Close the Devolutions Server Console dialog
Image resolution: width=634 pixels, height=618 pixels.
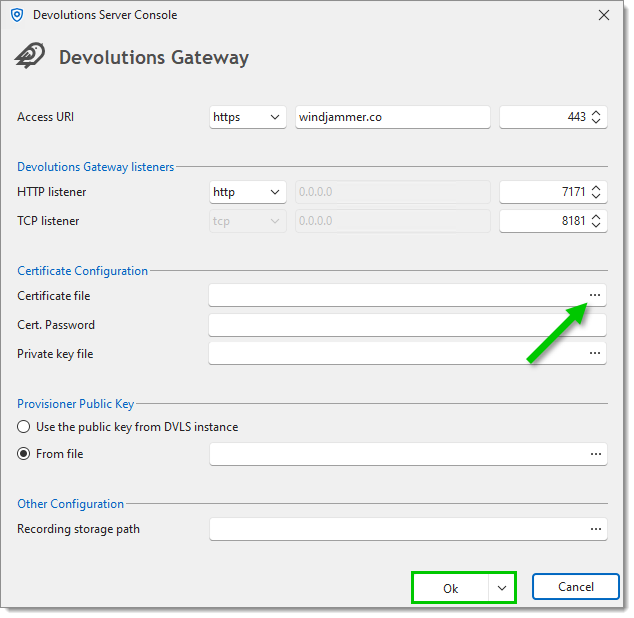click(x=604, y=15)
